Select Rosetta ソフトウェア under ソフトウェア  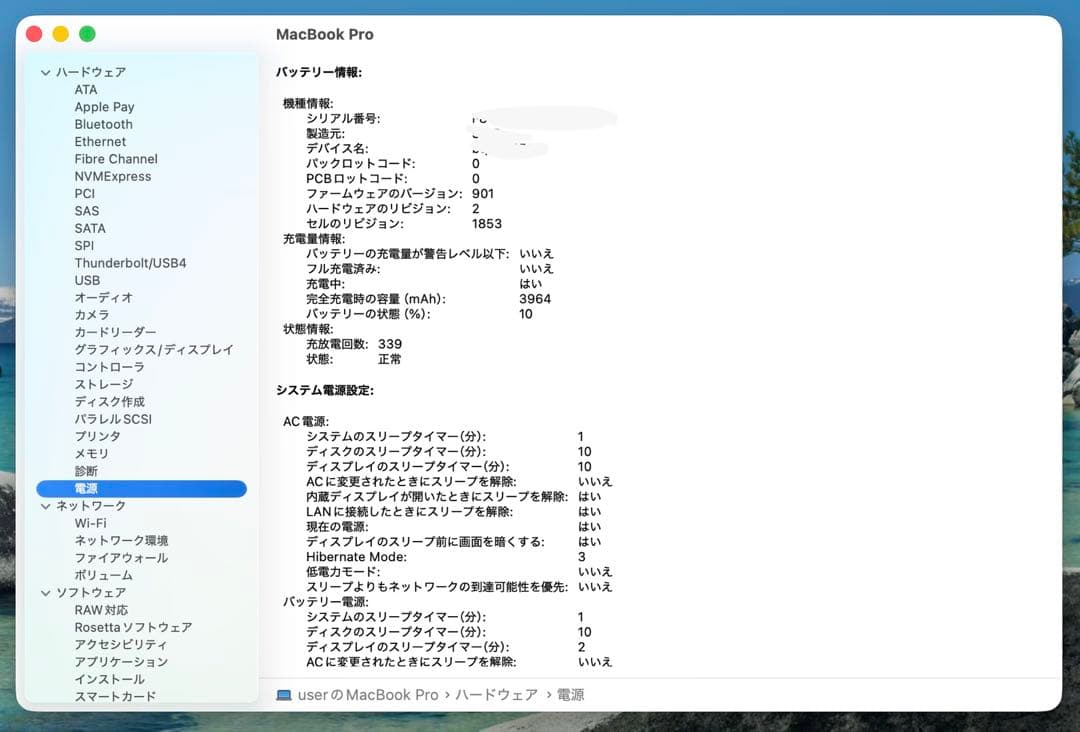(131, 627)
